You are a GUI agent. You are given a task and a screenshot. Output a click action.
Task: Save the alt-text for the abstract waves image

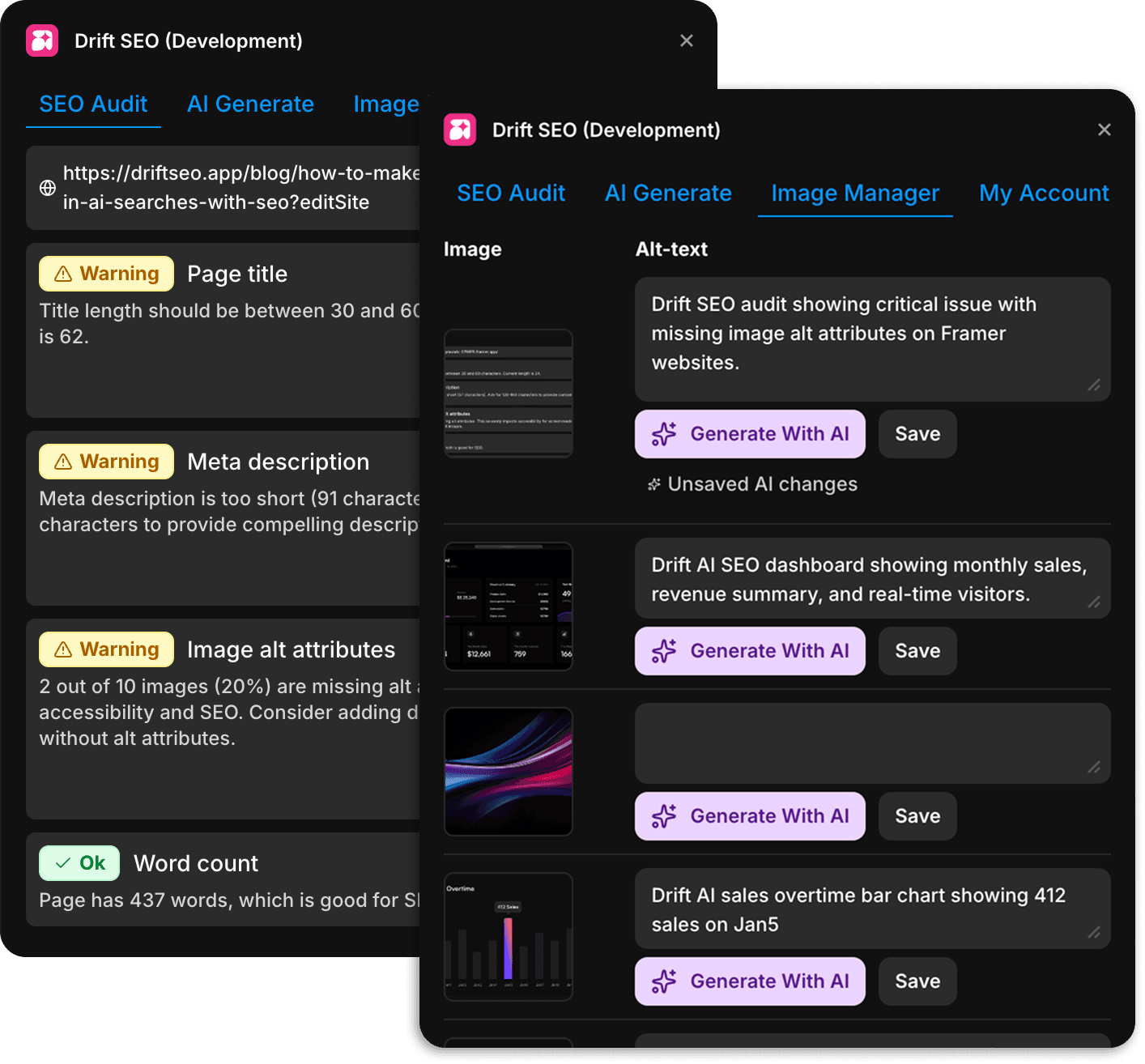click(x=917, y=816)
